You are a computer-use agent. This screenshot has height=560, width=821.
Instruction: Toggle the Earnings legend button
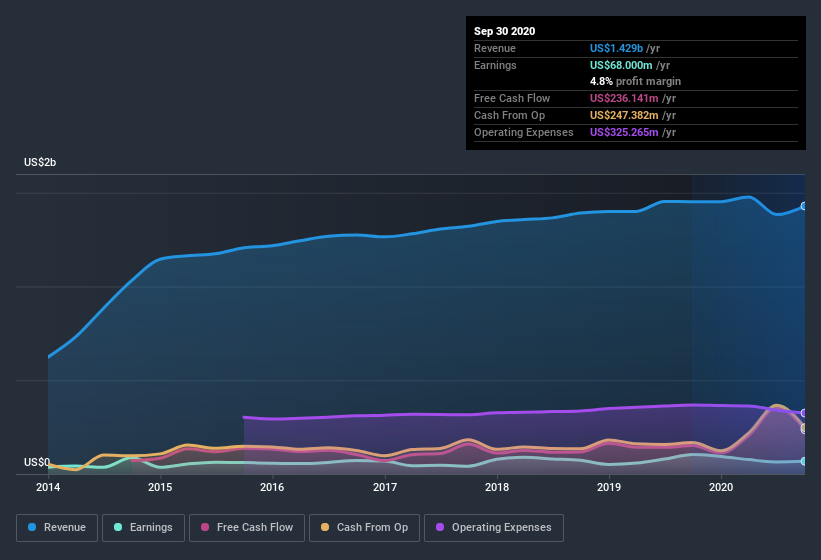pyautogui.click(x=143, y=528)
